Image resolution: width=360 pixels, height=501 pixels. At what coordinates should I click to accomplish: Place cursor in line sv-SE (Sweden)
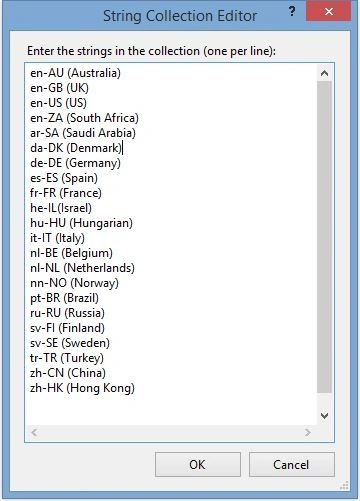[70, 343]
